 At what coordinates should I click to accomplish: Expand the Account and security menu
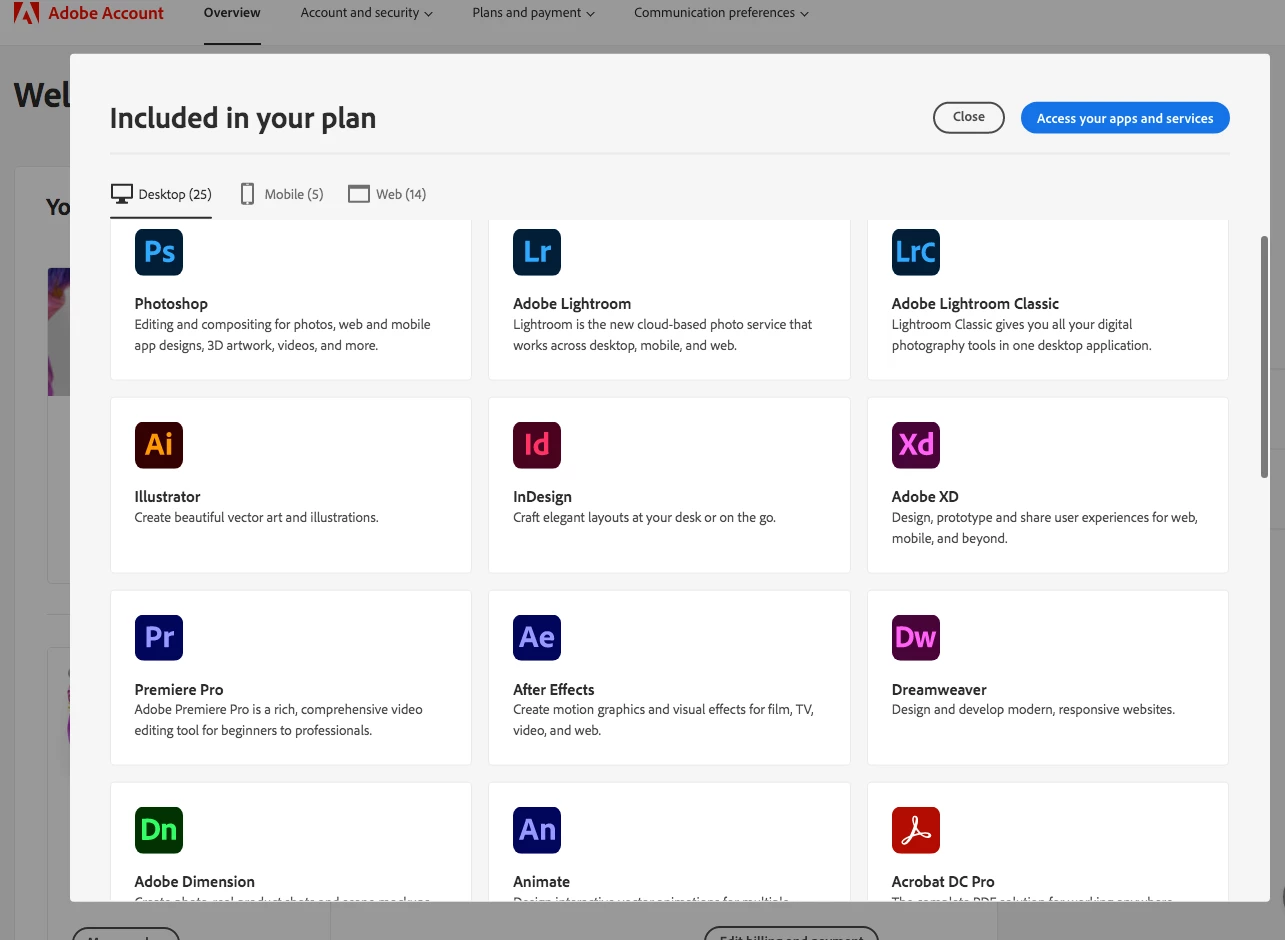tap(367, 13)
